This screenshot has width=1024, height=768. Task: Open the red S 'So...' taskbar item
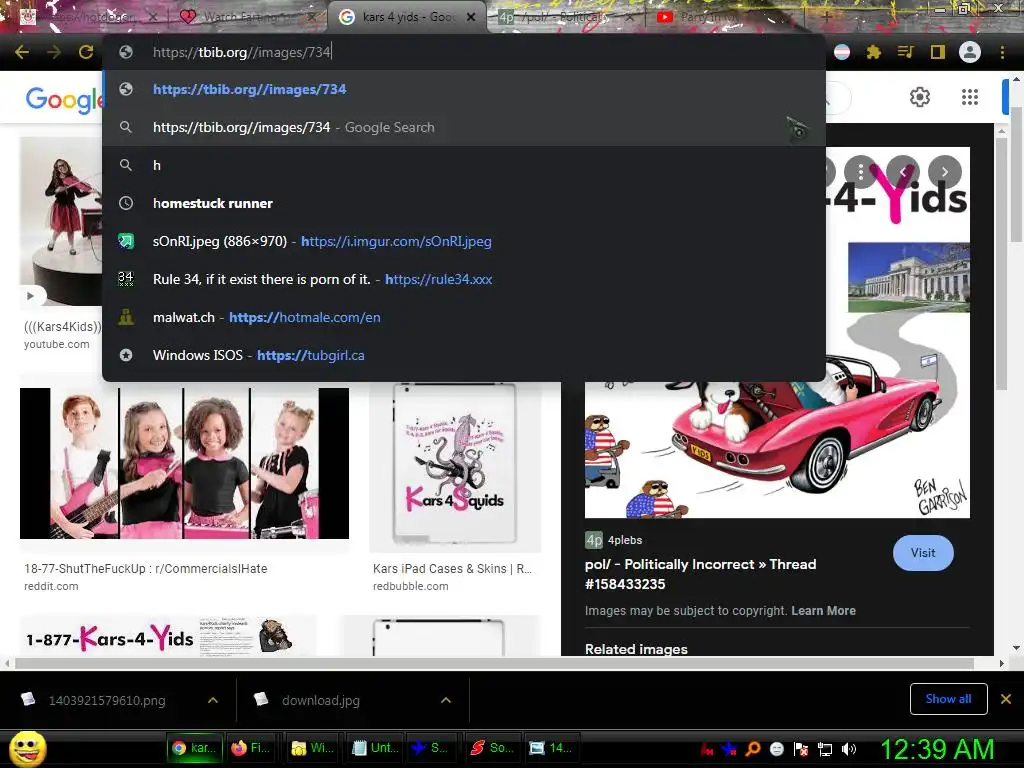(x=492, y=748)
